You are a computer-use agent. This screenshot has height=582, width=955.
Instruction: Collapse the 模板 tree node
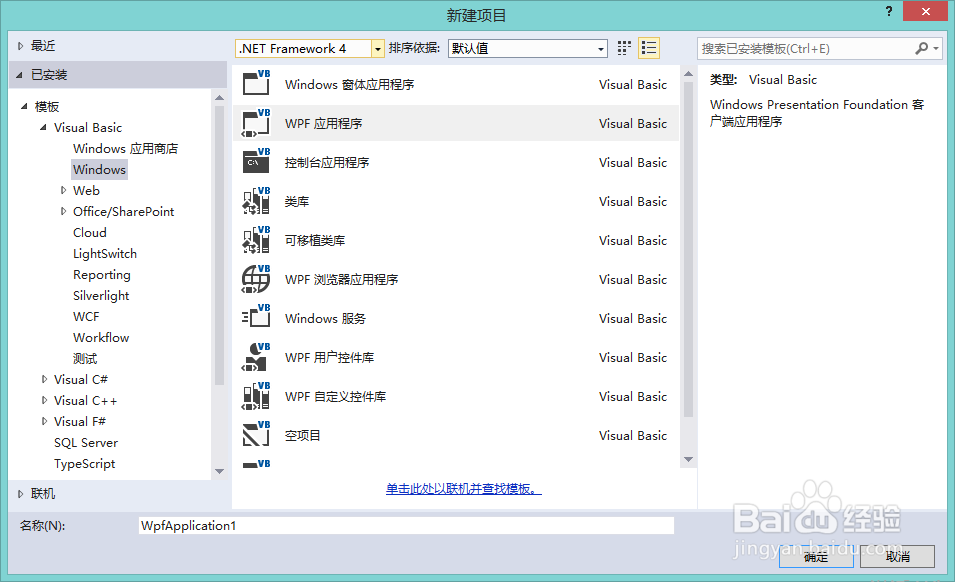(x=24, y=107)
